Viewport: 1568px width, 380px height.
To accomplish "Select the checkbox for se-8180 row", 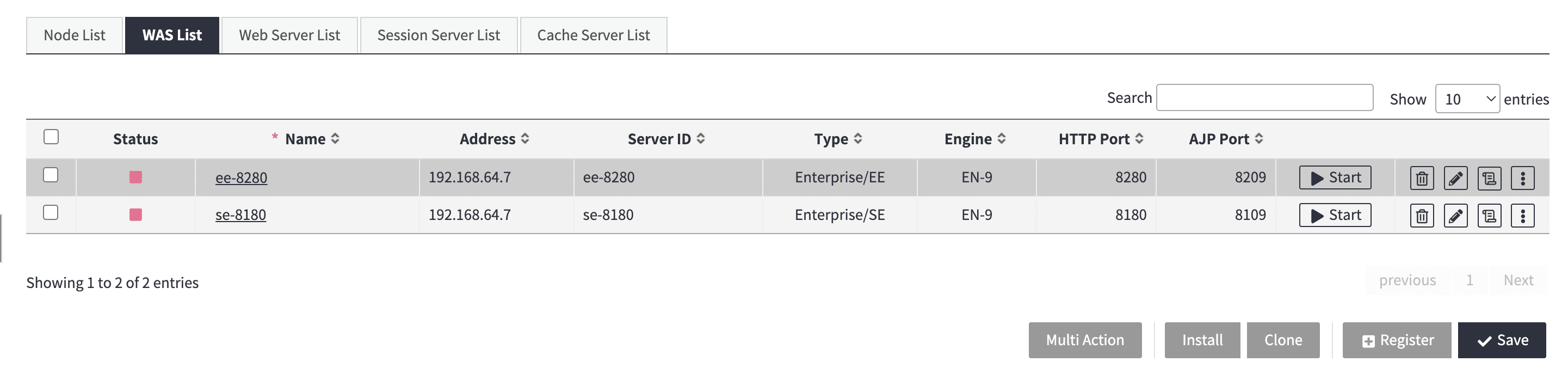I will click(51, 214).
